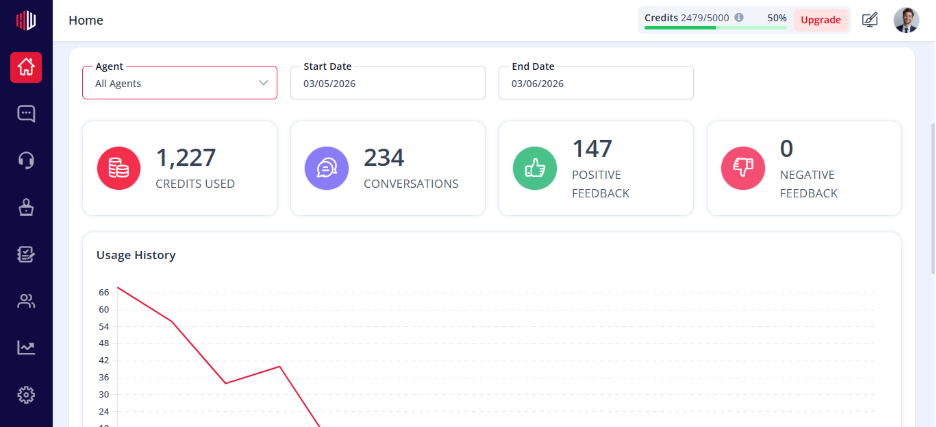The height and width of the screenshot is (427, 936).
Task: Open the users team sidebar icon
Action: (26, 301)
